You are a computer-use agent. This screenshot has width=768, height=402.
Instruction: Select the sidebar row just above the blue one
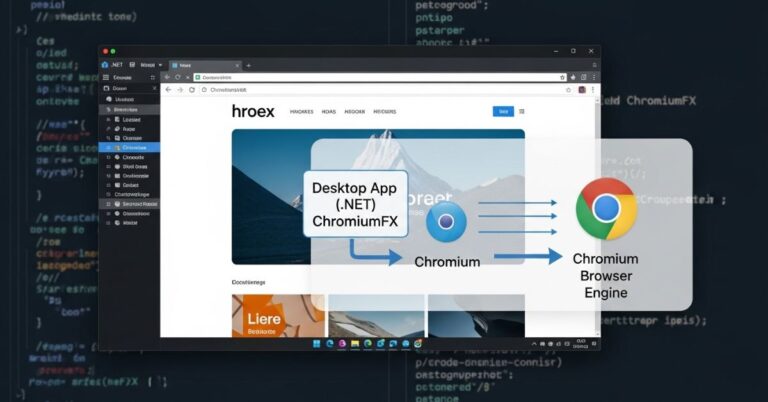tap(129, 138)
